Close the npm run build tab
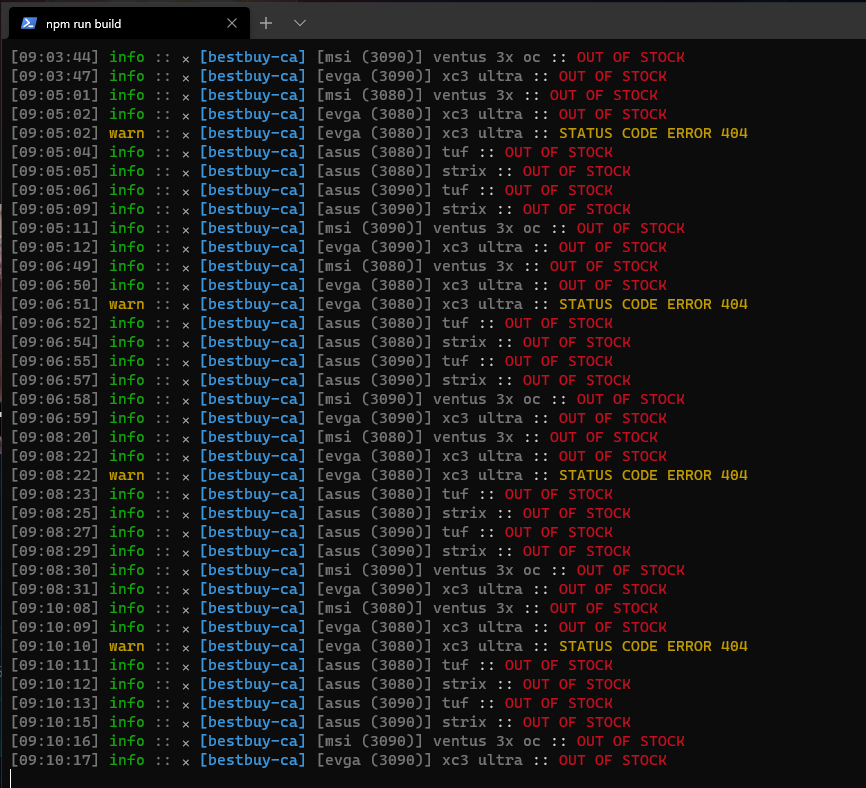 click(232, 23)
